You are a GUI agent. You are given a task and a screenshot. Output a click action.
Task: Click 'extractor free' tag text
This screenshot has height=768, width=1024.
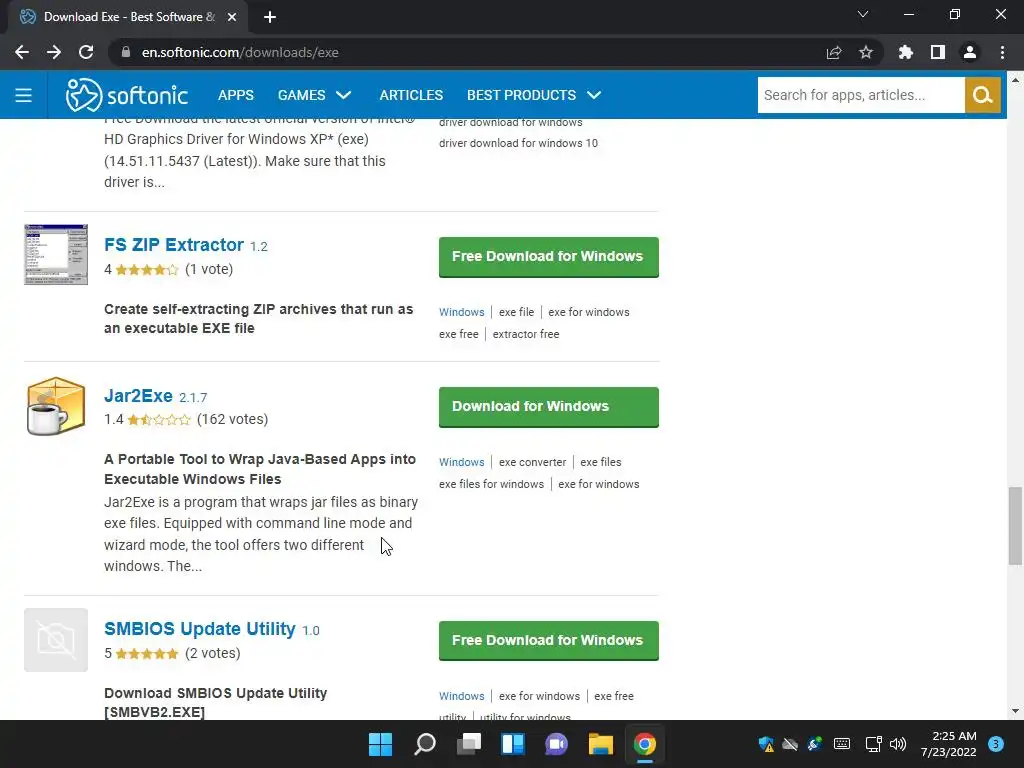526,334
